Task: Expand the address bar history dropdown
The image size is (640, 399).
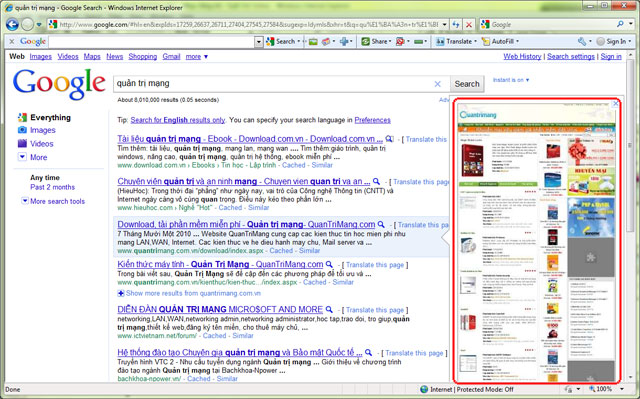Action: (x=444, y=24)
